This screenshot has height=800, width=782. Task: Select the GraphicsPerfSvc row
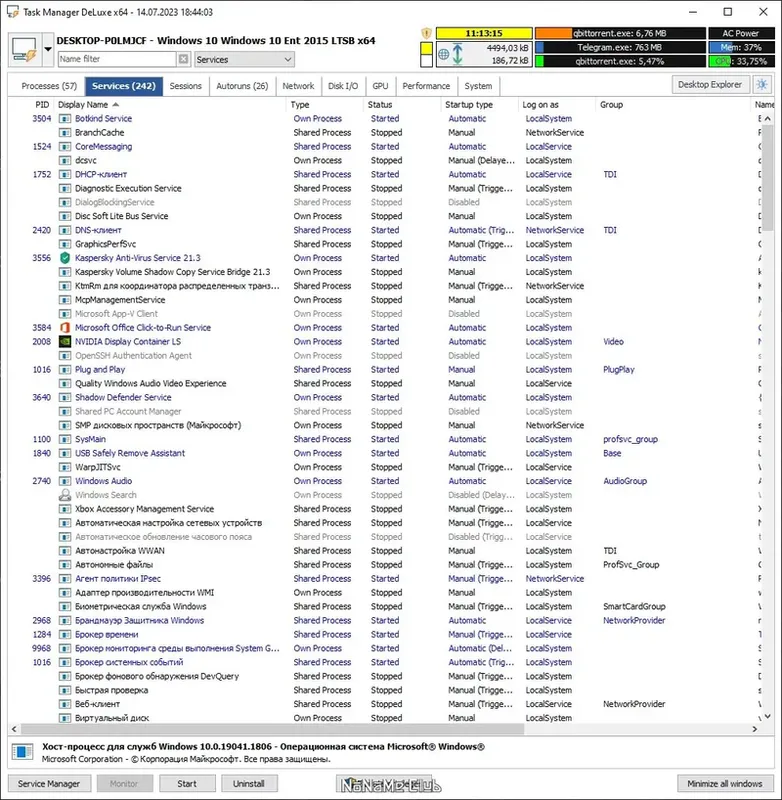[383, 244]
